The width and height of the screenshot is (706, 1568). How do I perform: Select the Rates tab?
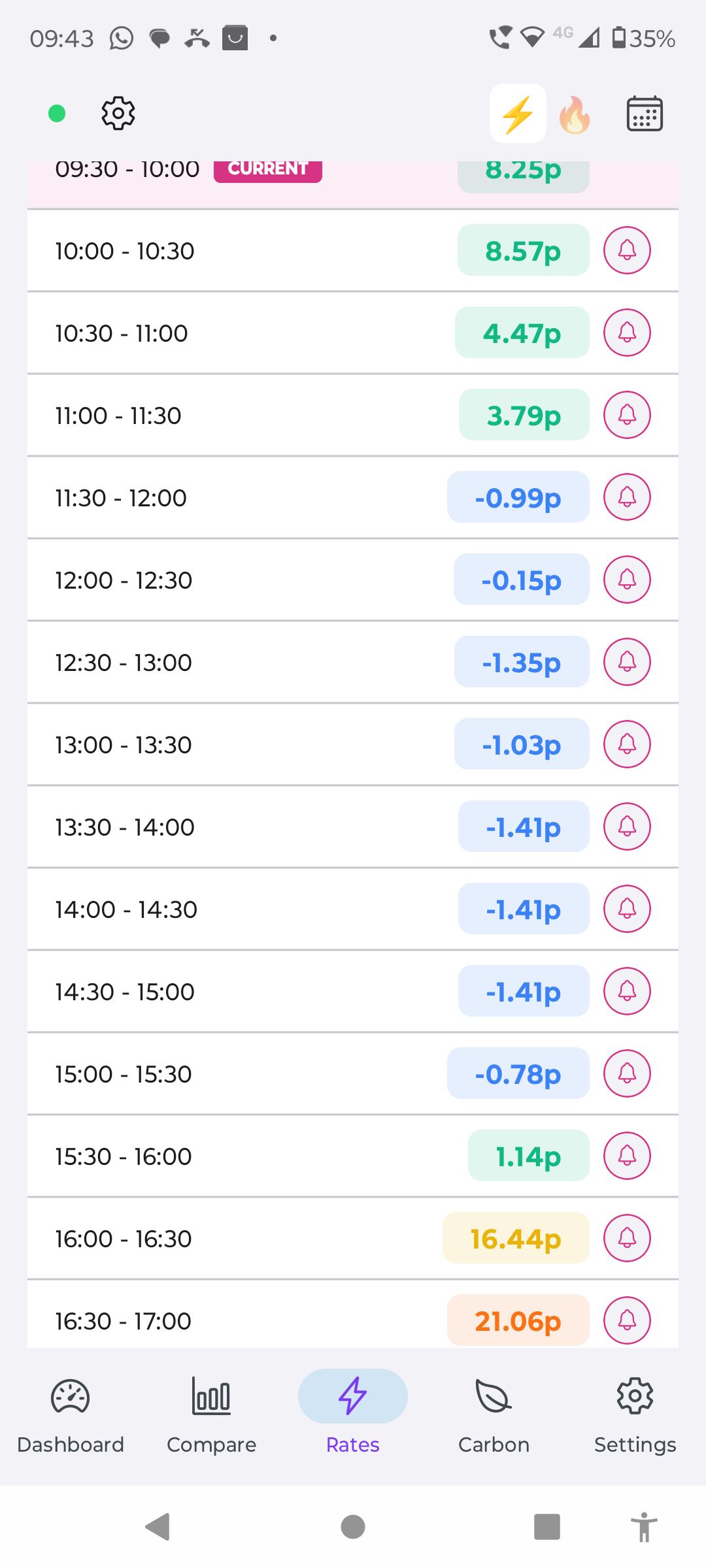pos(353,1411)
